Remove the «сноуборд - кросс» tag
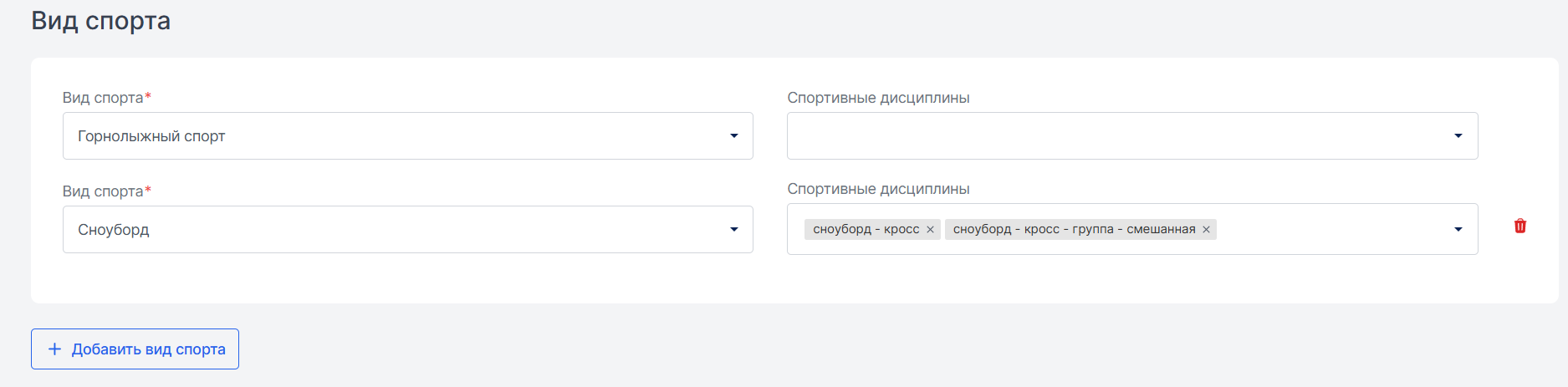This screenshot has height=387, width=1568. pos(930,230)
